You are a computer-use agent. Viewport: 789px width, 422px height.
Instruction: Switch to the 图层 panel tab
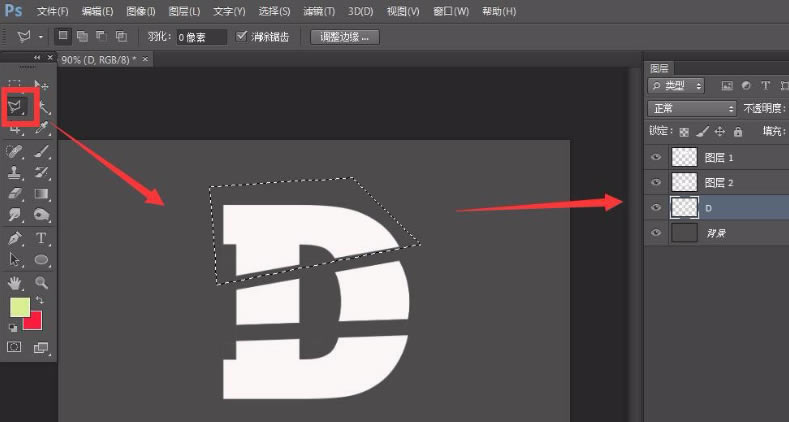point(659,68)
